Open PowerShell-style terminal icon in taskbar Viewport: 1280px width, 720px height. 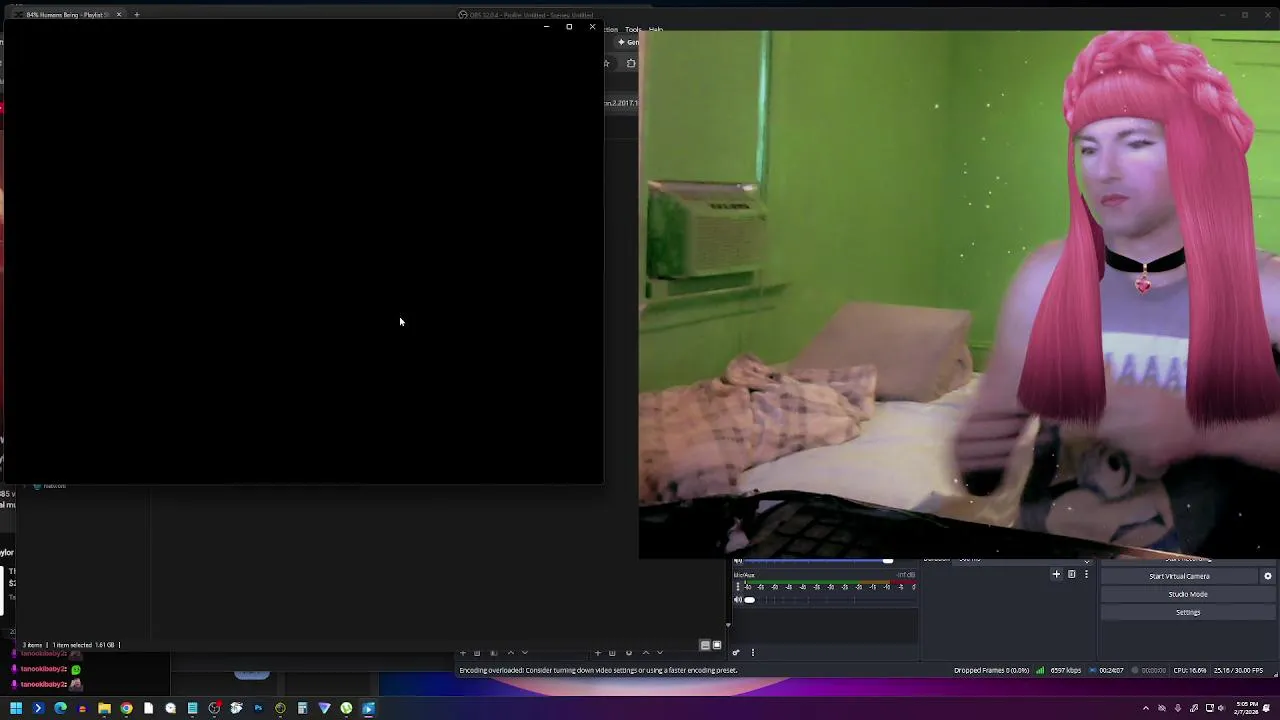(x=38, y=708)
